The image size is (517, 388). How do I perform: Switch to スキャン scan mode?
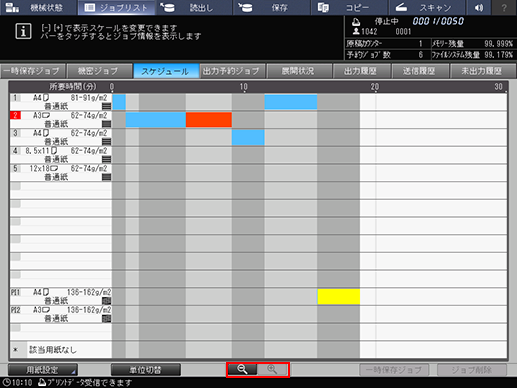click(427, 7)
